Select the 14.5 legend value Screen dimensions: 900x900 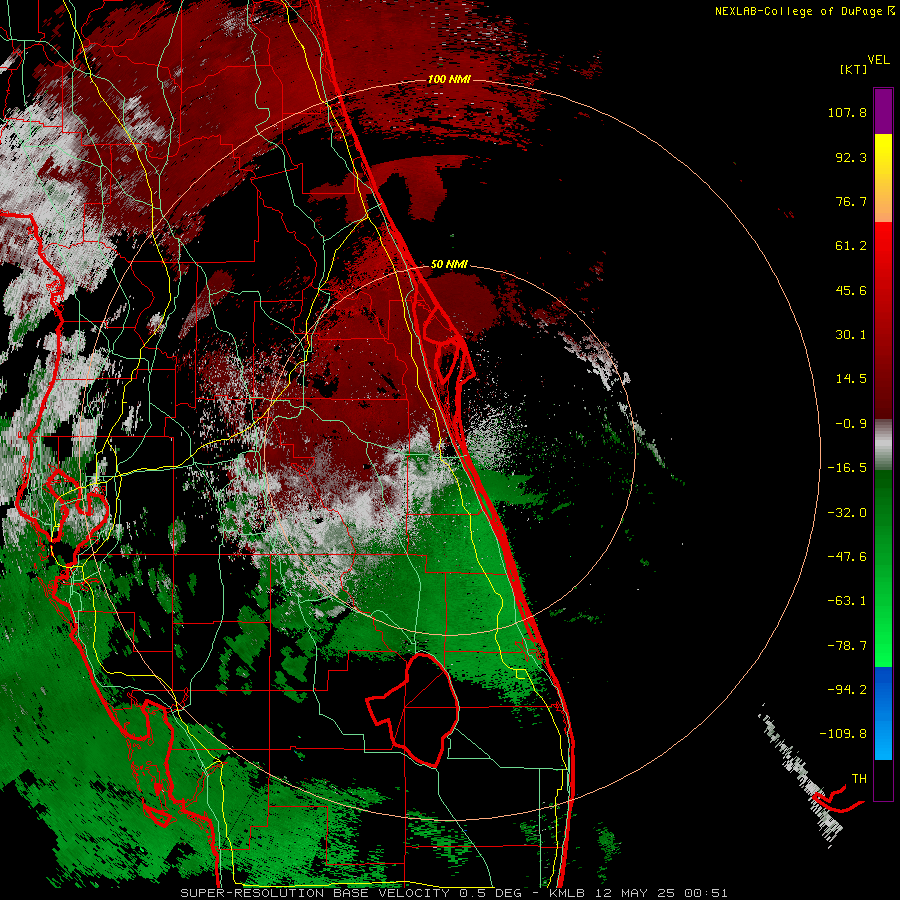tap(851, 379)
